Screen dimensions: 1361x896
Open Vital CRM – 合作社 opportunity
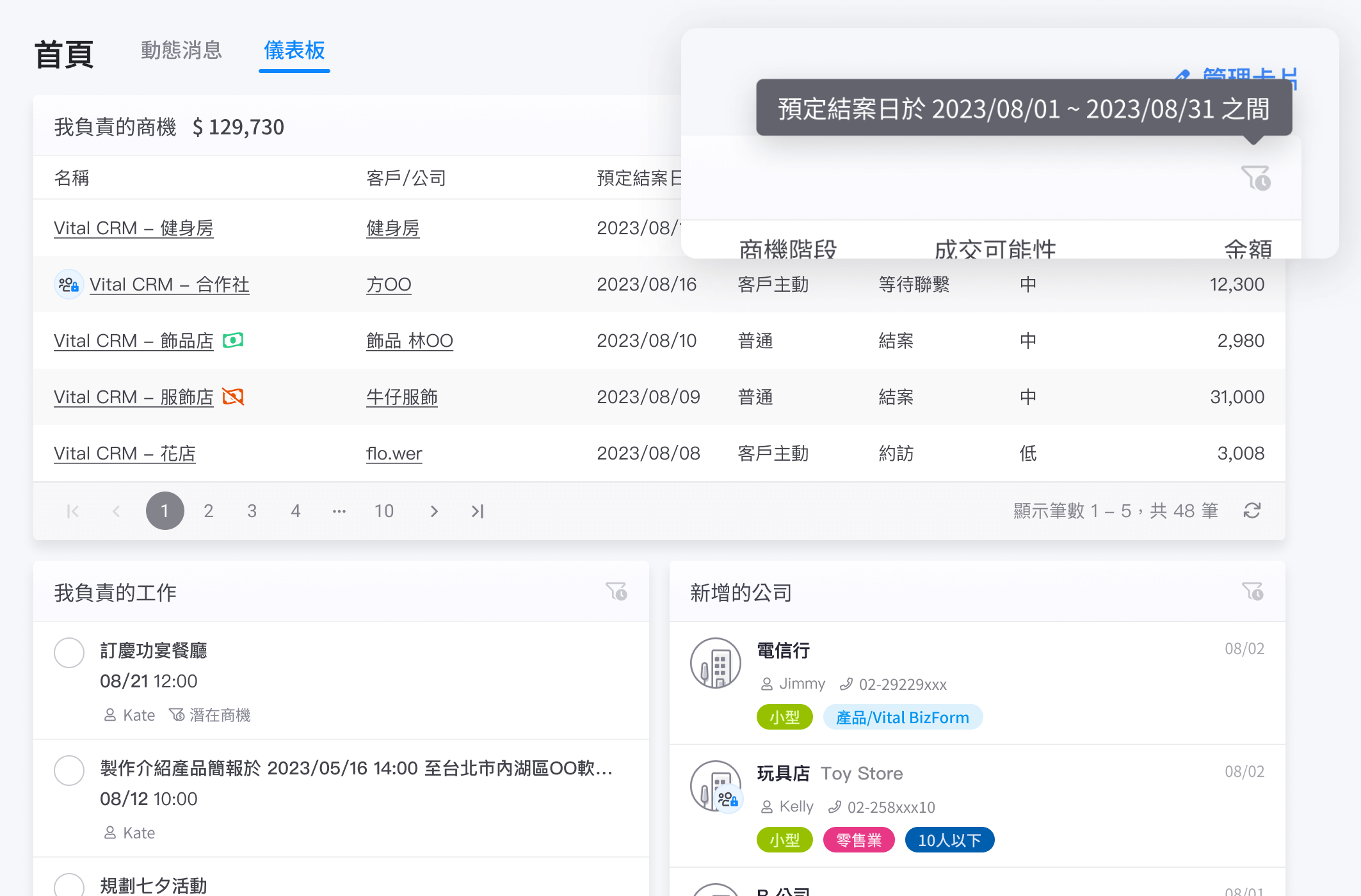coord(169,284)
